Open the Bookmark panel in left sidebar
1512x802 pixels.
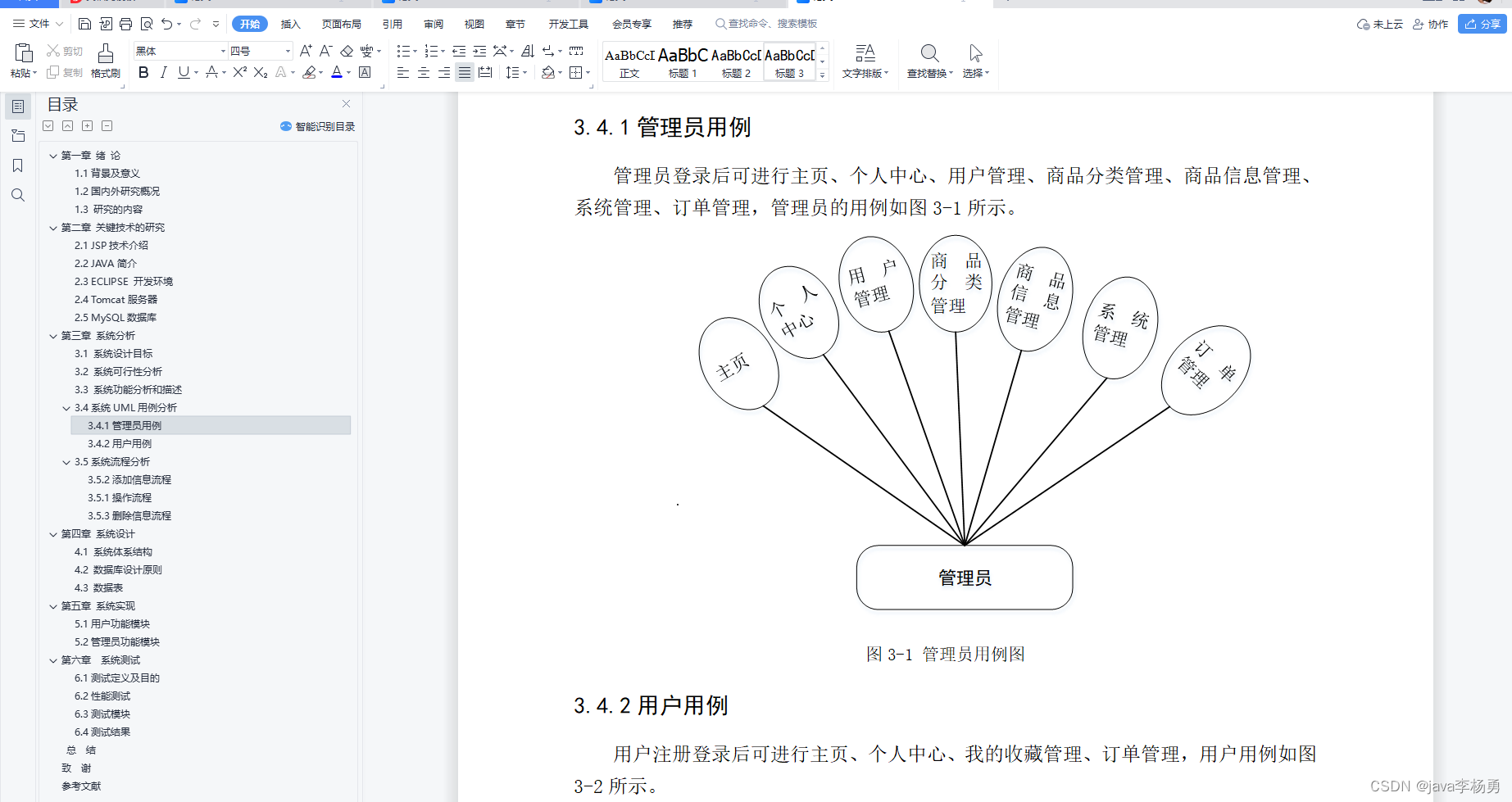click(x=18, y=165)
